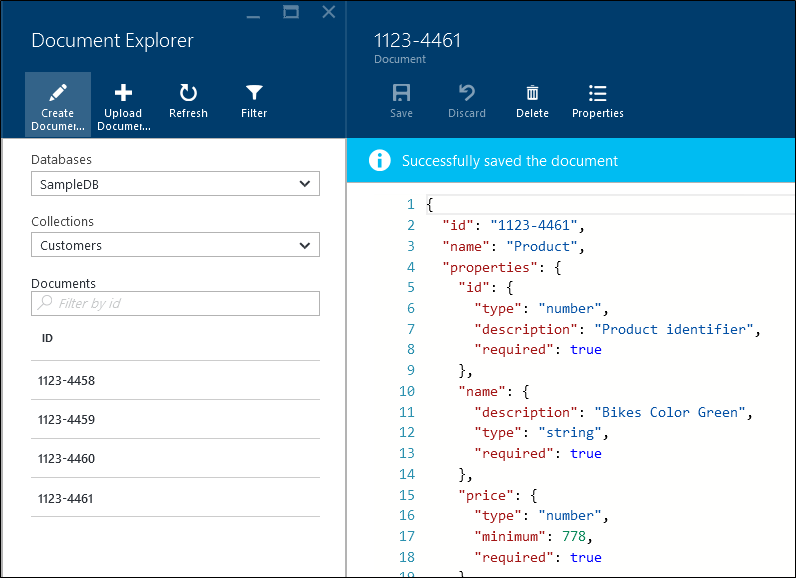Open the document Properties list icon
Image resolution: width=796 pixels, height=578 pixels.
[x=598, y=93]
